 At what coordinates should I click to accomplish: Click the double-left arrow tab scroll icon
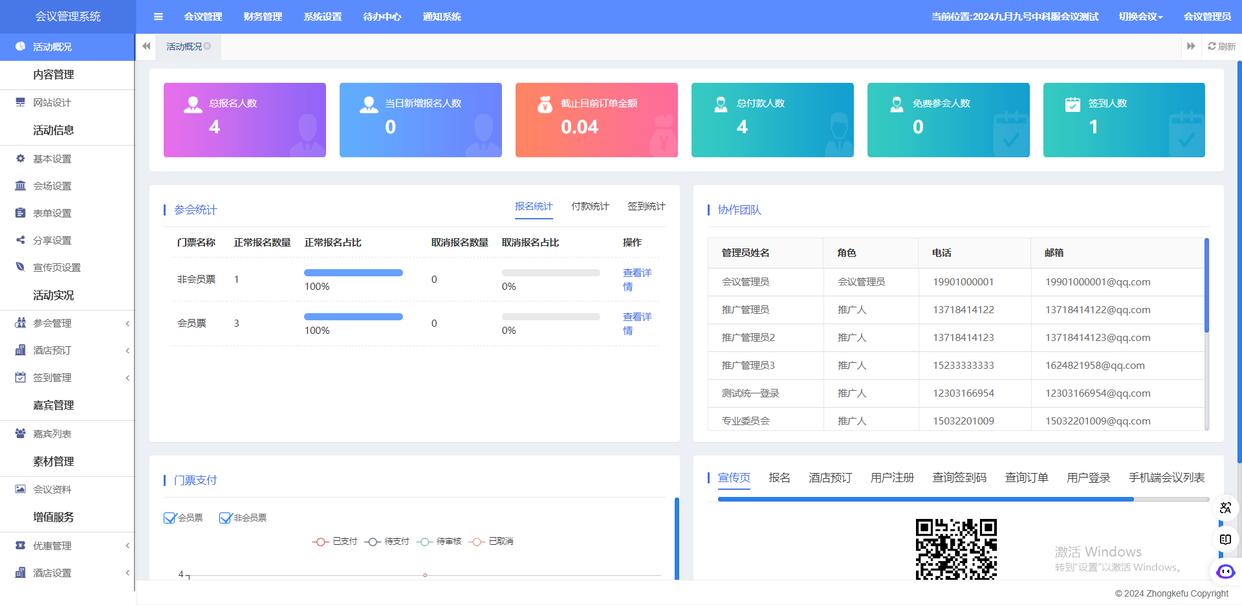tap(147, 46)
